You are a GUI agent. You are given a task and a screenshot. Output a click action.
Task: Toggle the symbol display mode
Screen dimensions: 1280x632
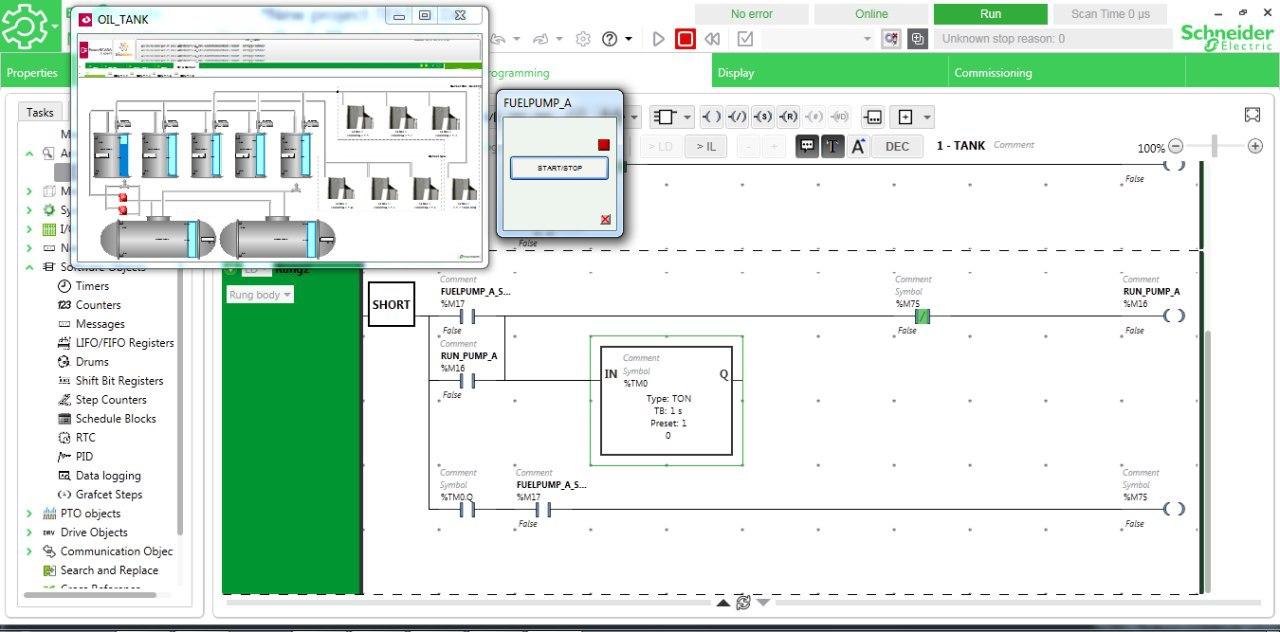(x=831, y=146)
